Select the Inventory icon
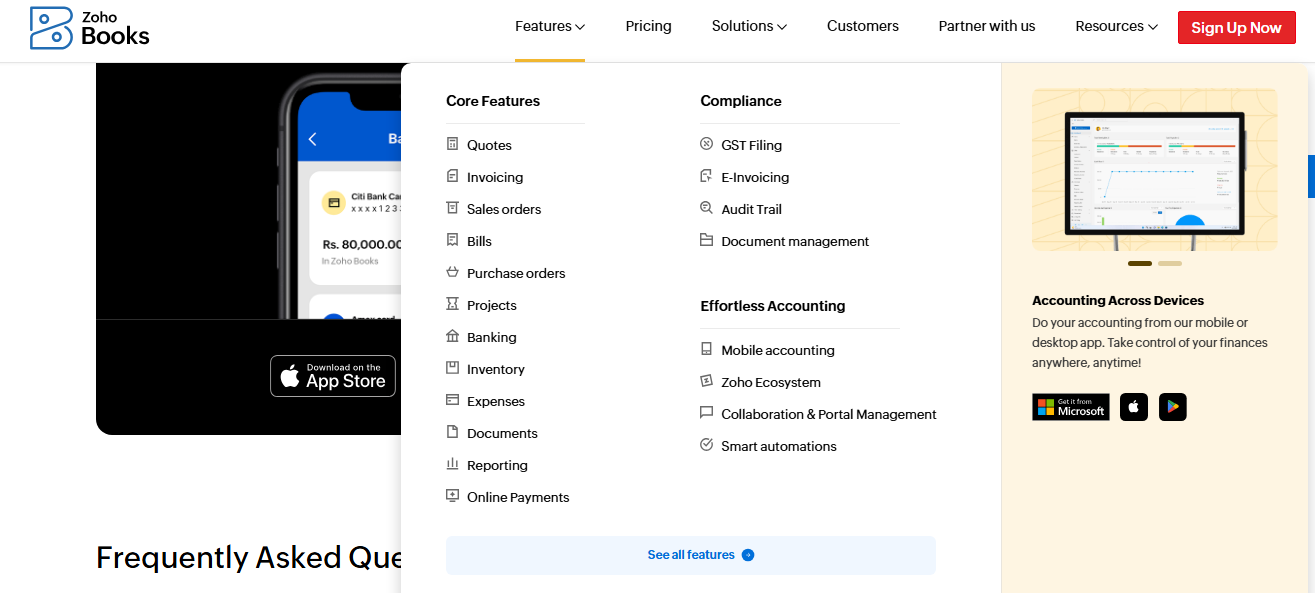The height and width of the screenshot is (593, 1315). click(452, 368)
